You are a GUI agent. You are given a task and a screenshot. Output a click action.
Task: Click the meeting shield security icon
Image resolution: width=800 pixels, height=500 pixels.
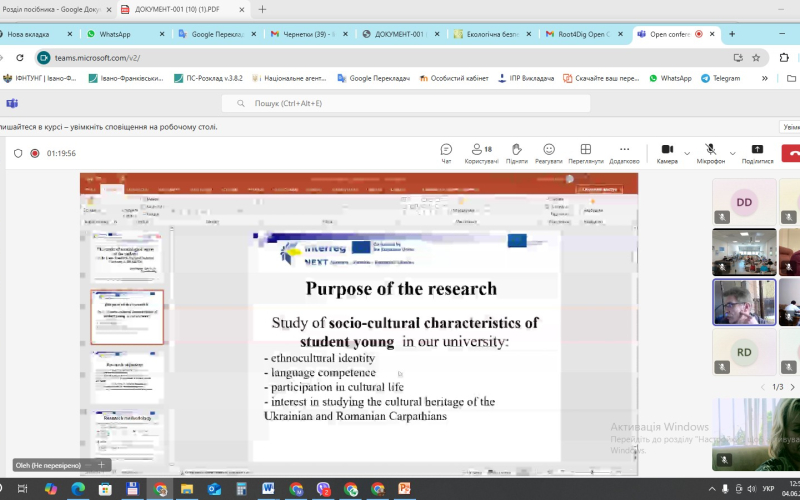pos(18,153)
